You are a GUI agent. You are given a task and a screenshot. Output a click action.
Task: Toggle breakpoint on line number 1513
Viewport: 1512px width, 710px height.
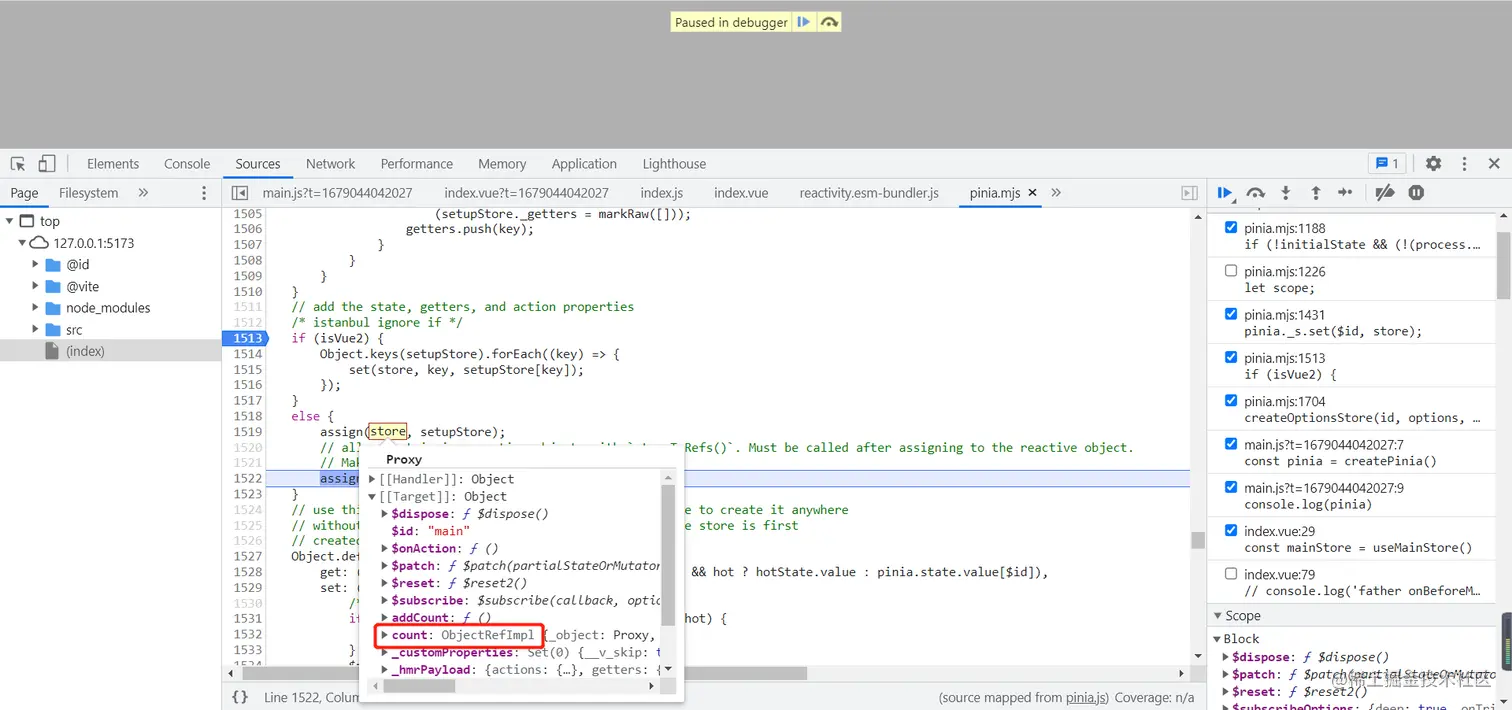point(247,338)
